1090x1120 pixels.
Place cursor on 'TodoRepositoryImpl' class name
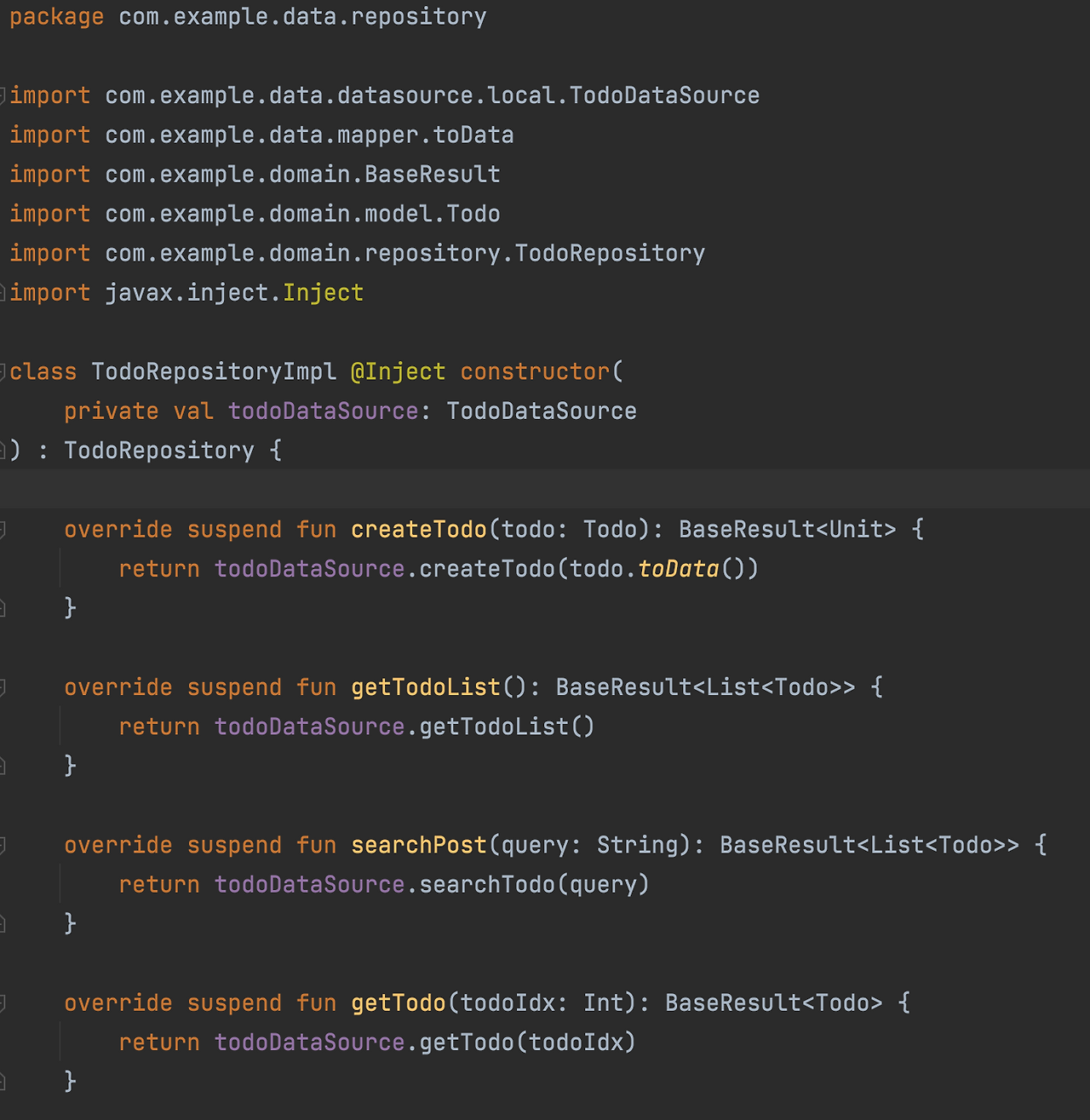click(214, 371)
